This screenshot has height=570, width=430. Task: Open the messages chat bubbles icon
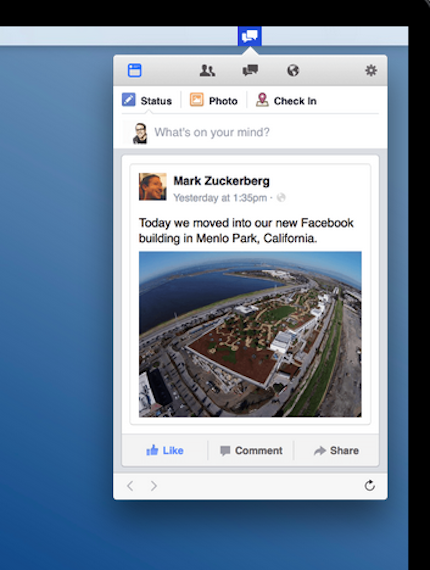250,70
